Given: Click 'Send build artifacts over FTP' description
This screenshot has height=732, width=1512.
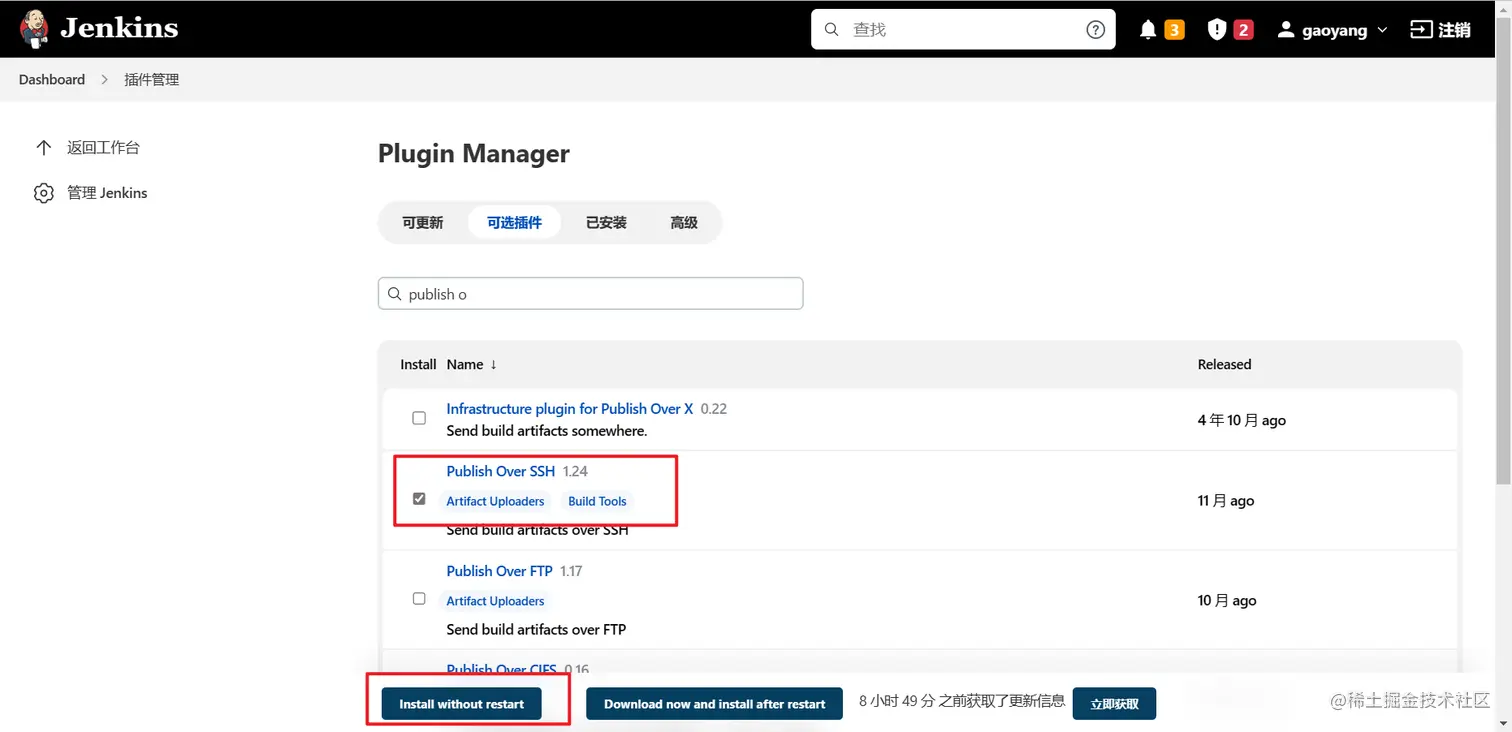Looking at the screenshot, I should point(536,630).
